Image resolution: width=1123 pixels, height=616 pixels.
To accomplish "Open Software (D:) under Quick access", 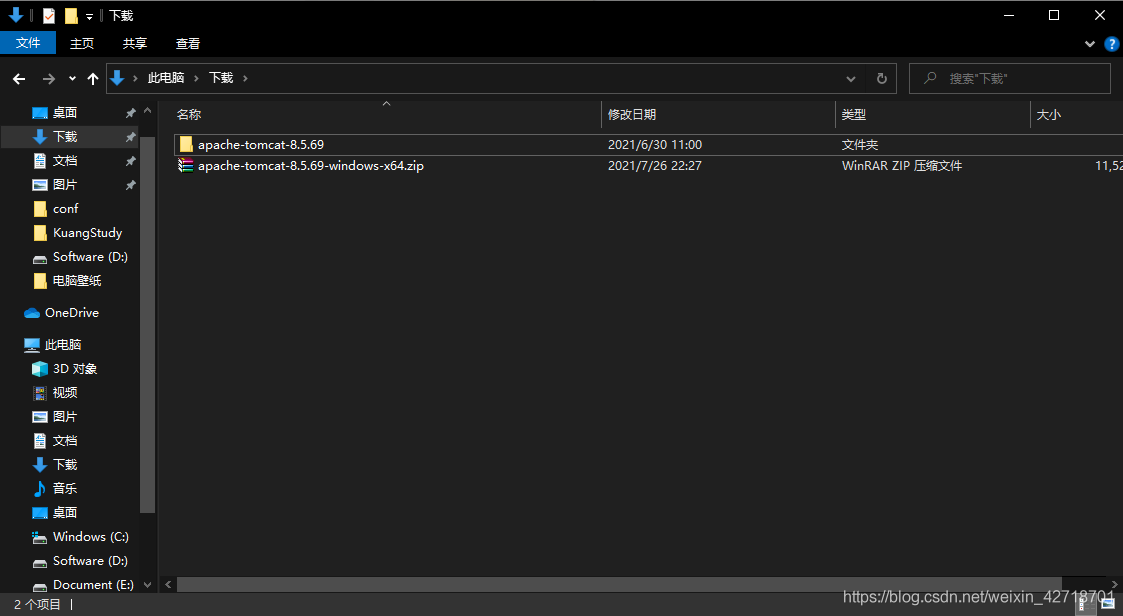I will click(x=90, y=256).
